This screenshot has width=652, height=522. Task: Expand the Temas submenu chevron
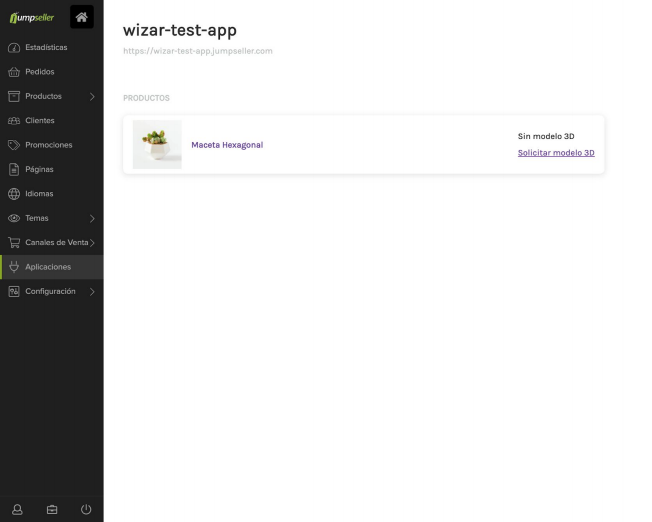coord(92,218)
